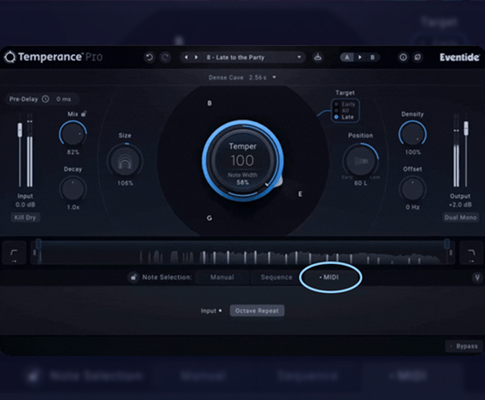
Task: Click the Offset knob
Action: click(412, 189)
